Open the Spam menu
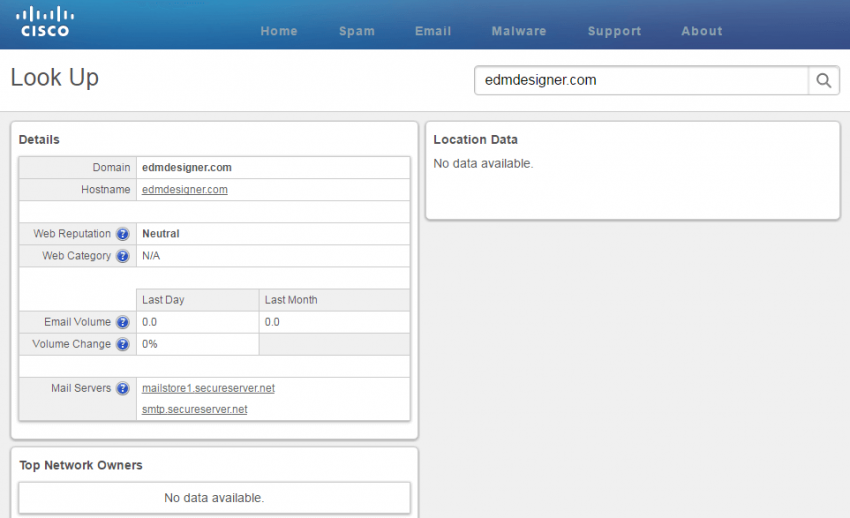The height and width of the screenshot is (518, 850). point(357,31)
